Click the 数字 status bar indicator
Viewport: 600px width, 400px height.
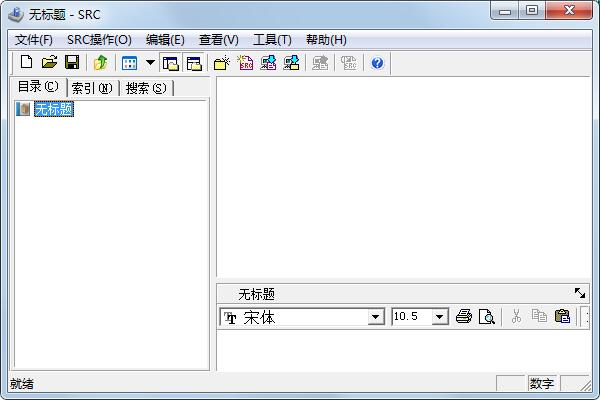click(x=541, y=383)
